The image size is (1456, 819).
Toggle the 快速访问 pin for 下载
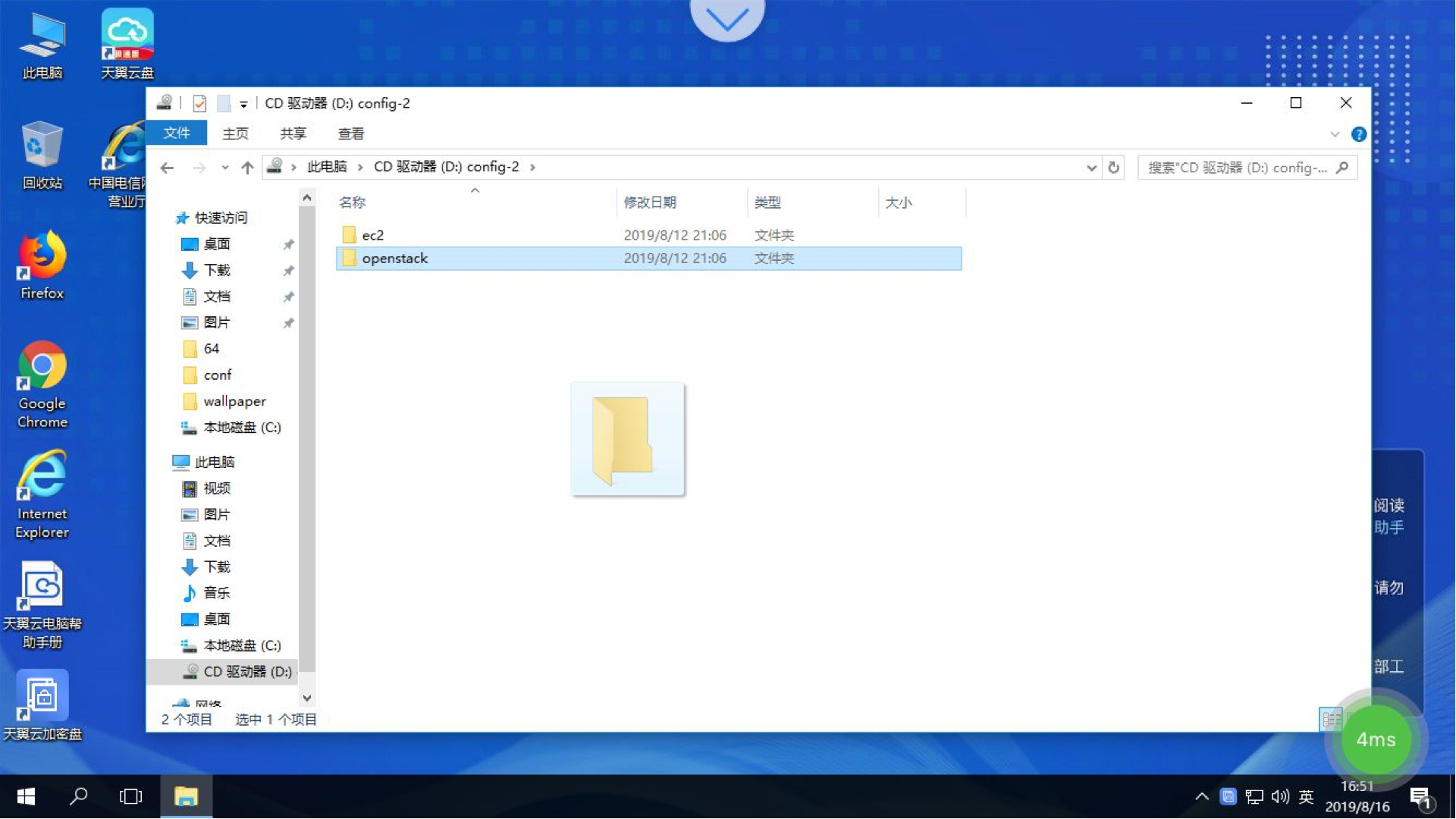point(288,270)
